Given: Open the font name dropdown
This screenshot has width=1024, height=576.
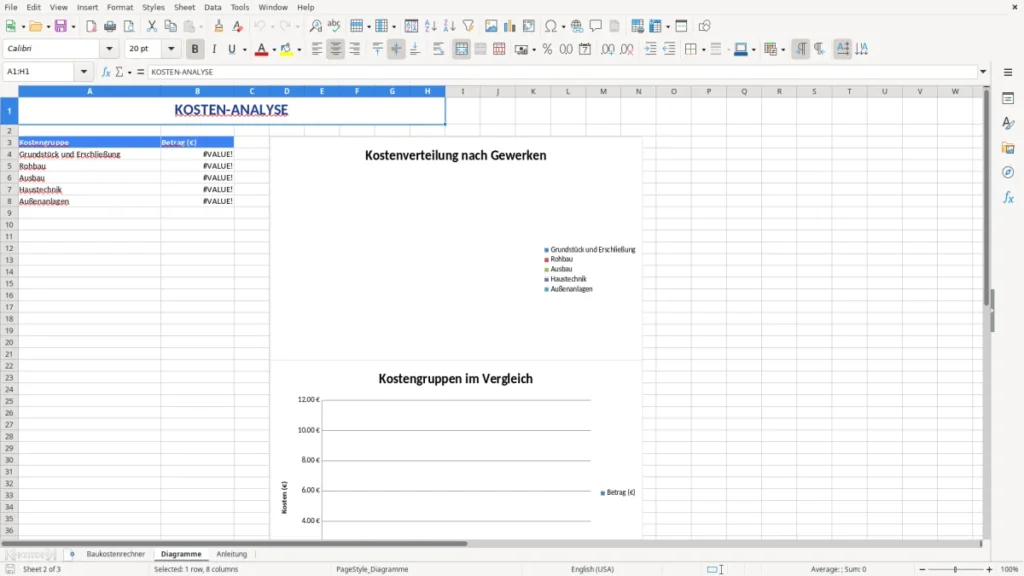Looking at the screenshot, I should 109,48.
